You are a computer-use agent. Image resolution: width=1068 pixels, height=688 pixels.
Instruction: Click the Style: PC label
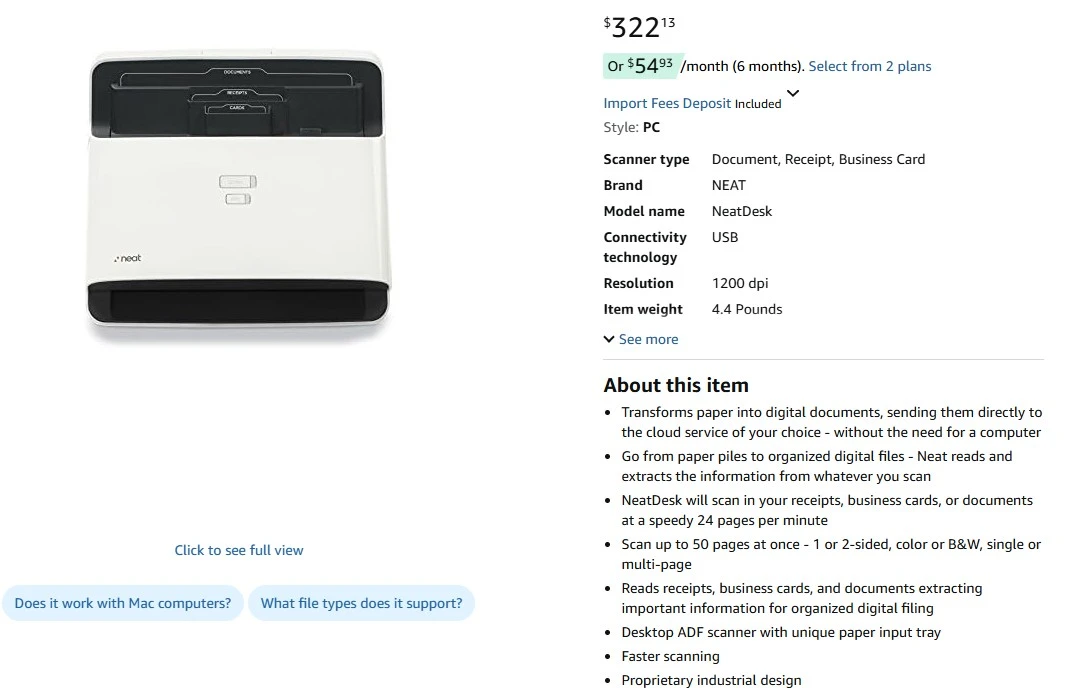coord(631,127)
